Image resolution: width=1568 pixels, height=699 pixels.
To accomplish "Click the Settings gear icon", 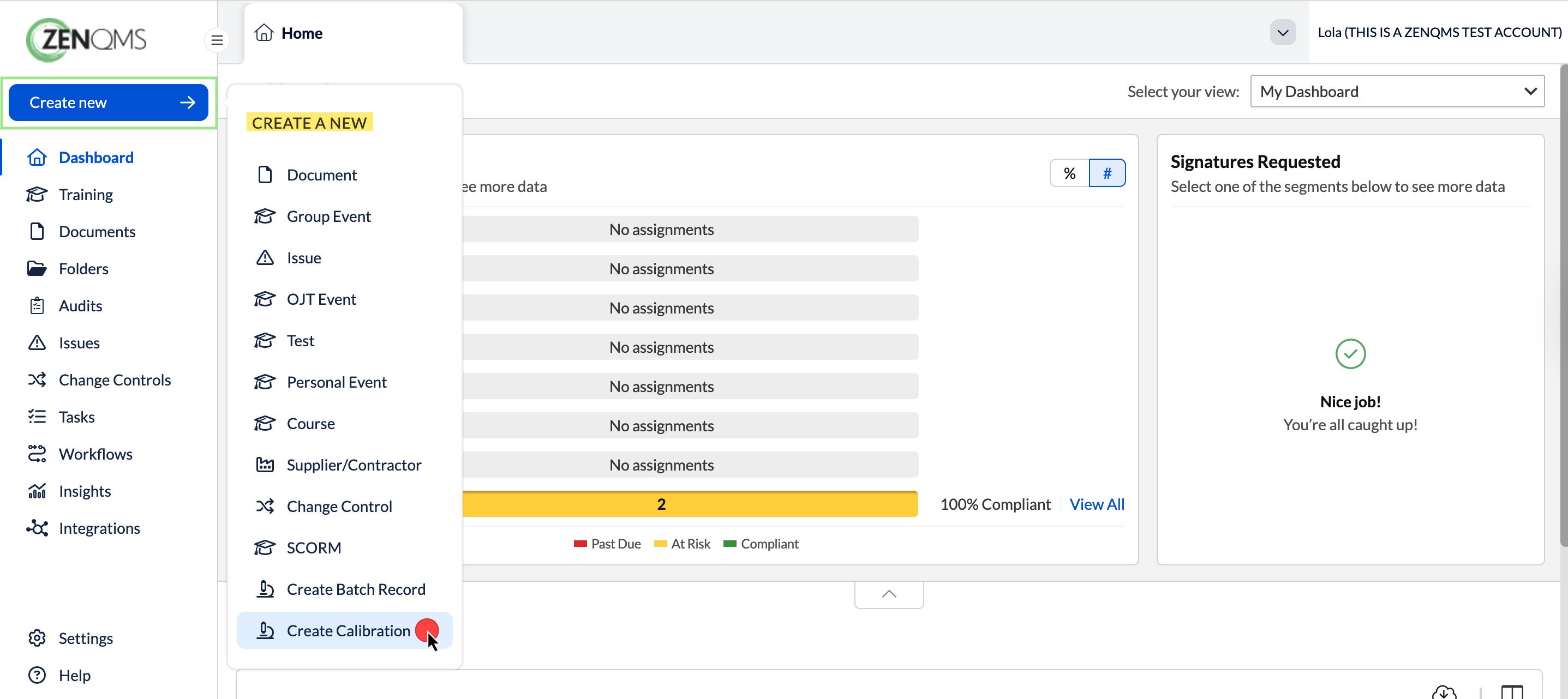I will pyautogui.click(x=37, y=639).
